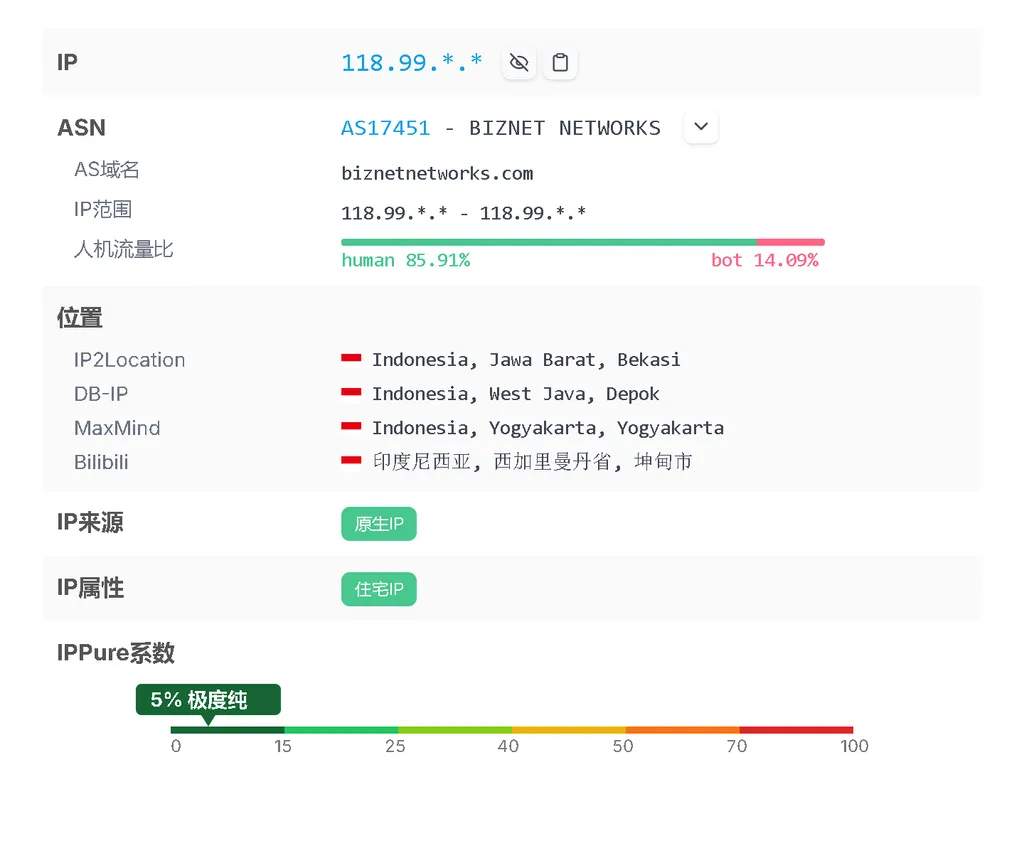The width and height of the screenshot is (1024, 850).
Task: Click the Indonesia flag next to DB-IP
Action: (351, 393)
